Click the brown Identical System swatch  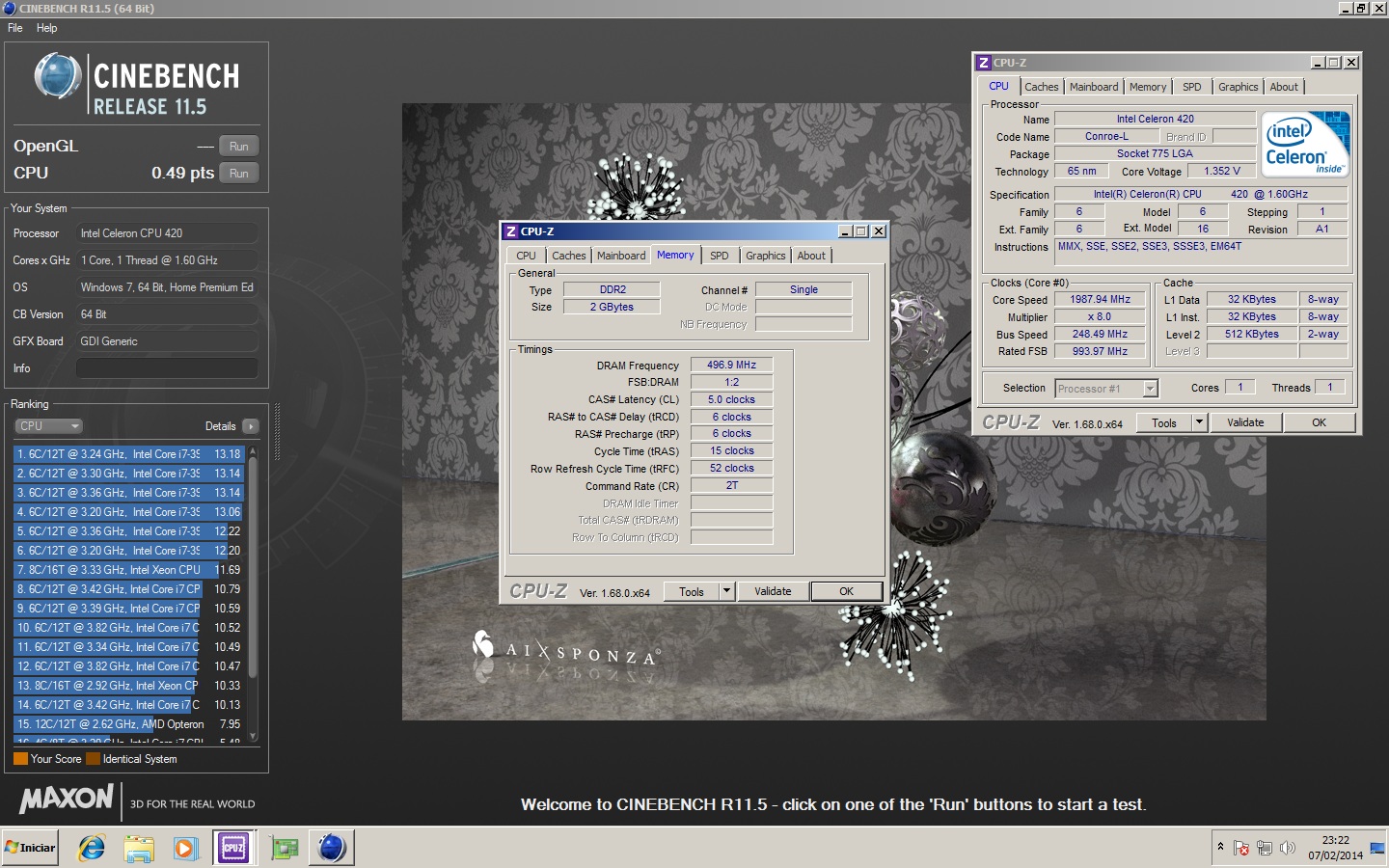[x=93, y=759]
